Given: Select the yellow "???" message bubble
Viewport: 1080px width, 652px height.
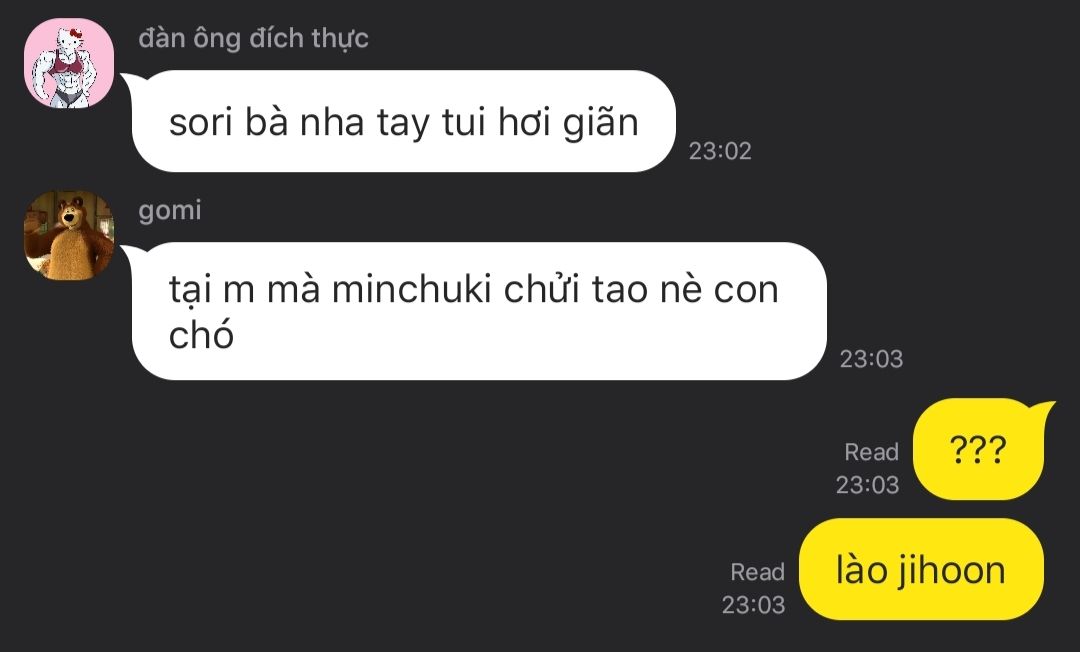Looking at the screenshot, I should point(979,450).
